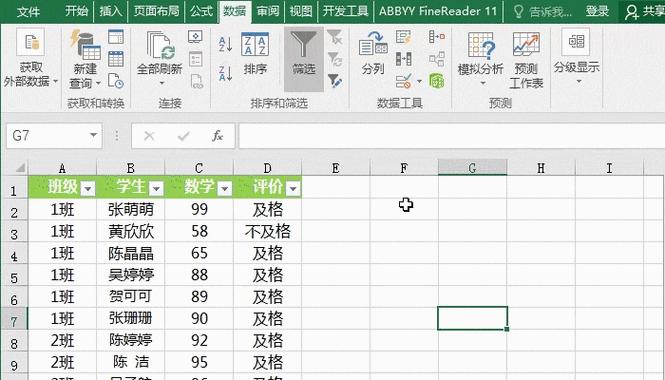
Task: Switch to the 插入 (Insert) tab
Action: point(111,11)
